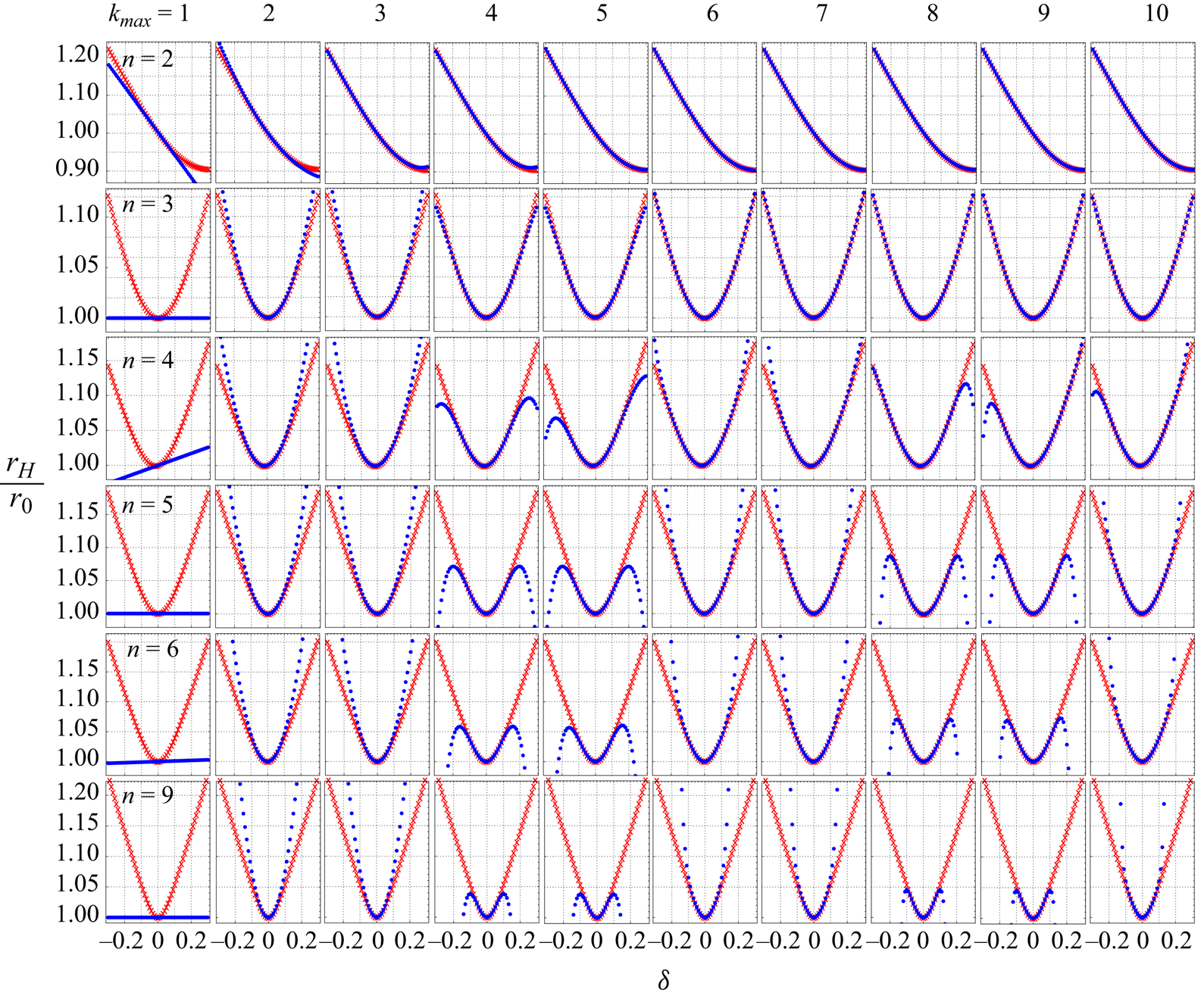The height and width of the screenshot is (996, 1204).
Task: Select the n = 6 row label
Action: (x=152, y=649)
